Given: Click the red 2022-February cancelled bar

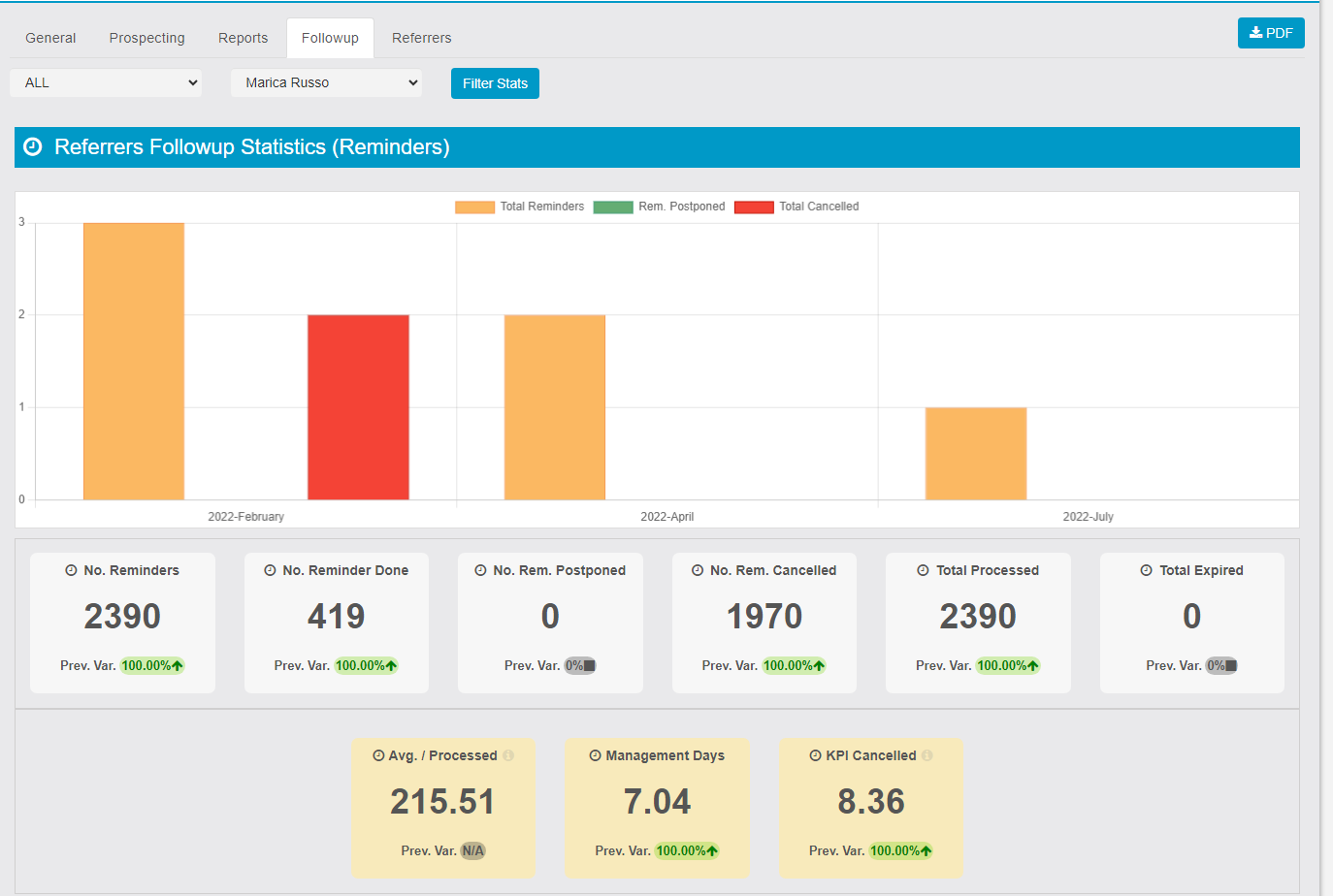Looking at the screenshot, I should 358,407.
